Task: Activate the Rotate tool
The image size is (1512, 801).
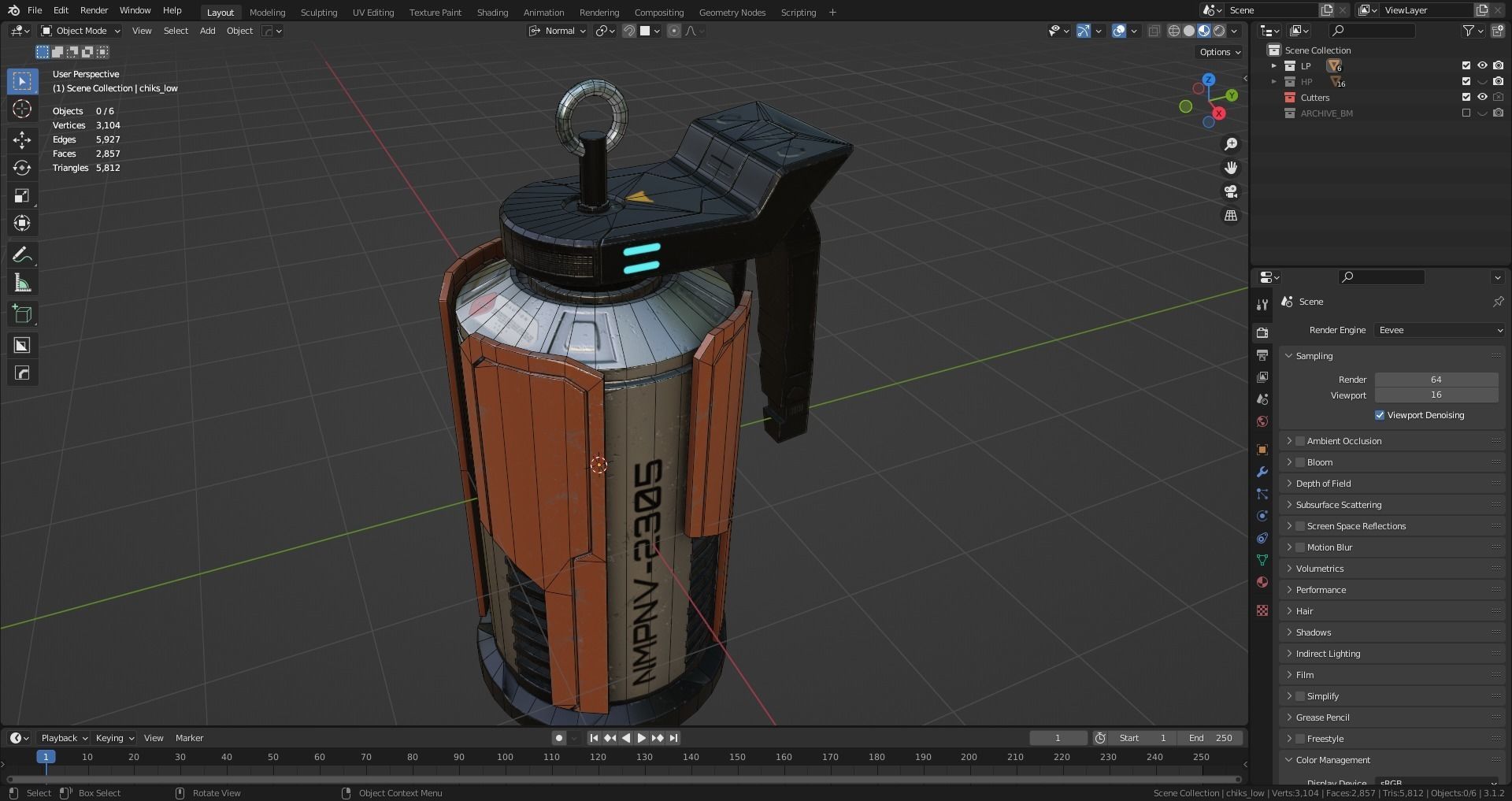Action: [22, 168]
